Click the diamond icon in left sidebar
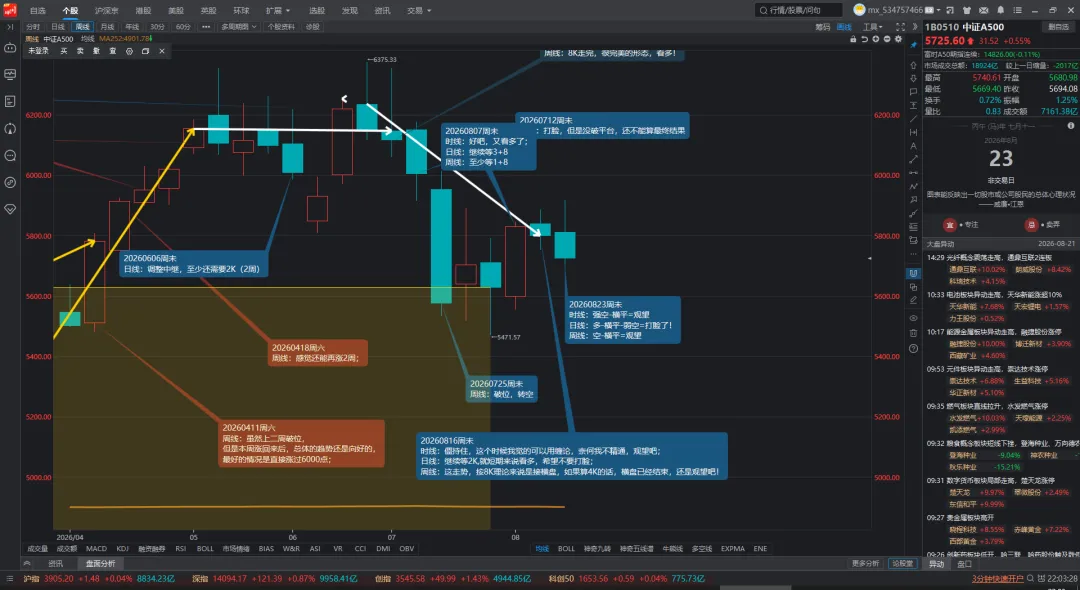The height and width of the screenshot is (590, 1080). [10, 209]
